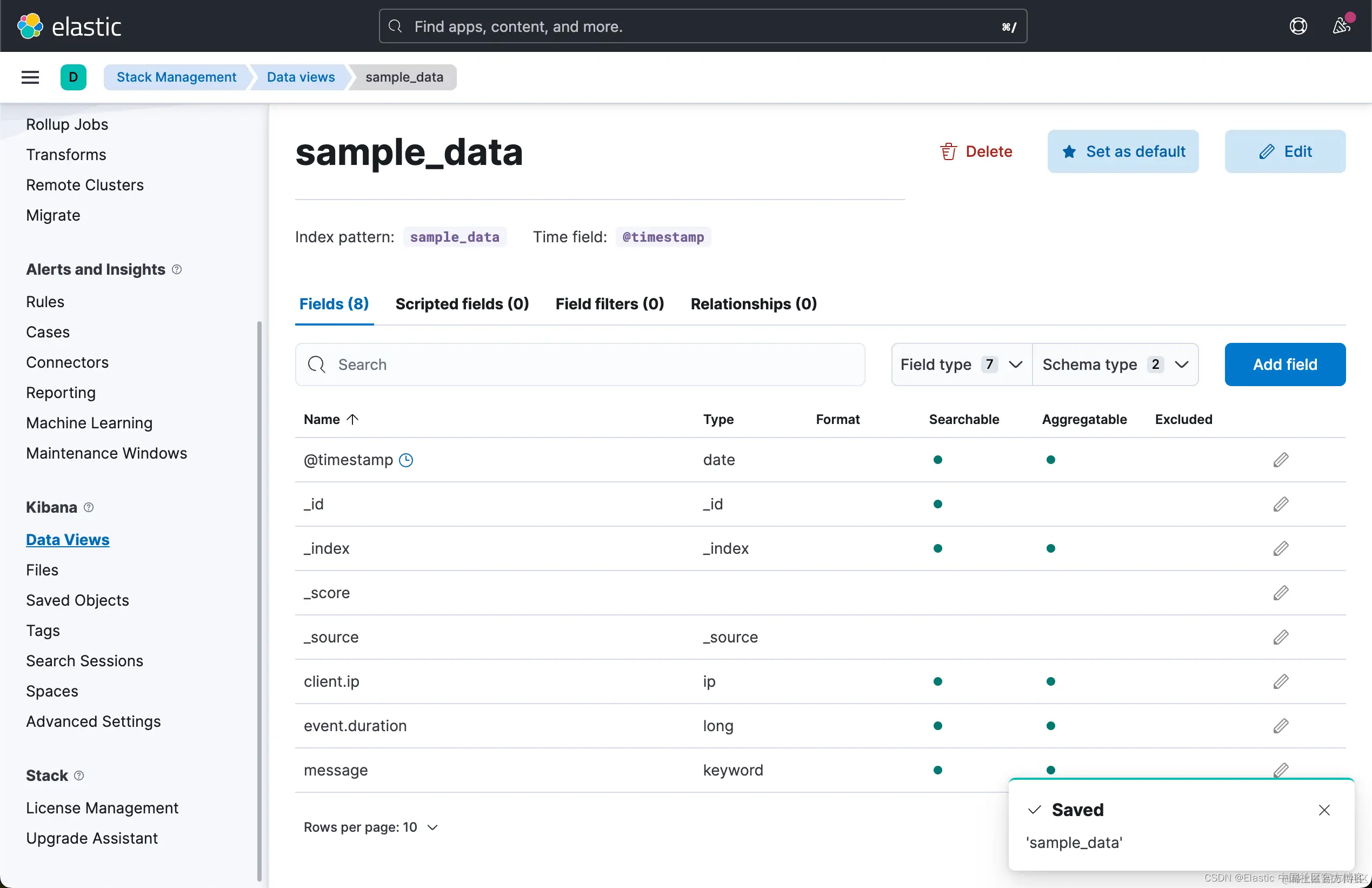1372x888 pixels.
Task: Edit the @timestamp field pencil icon
Action: (1281, 460)
